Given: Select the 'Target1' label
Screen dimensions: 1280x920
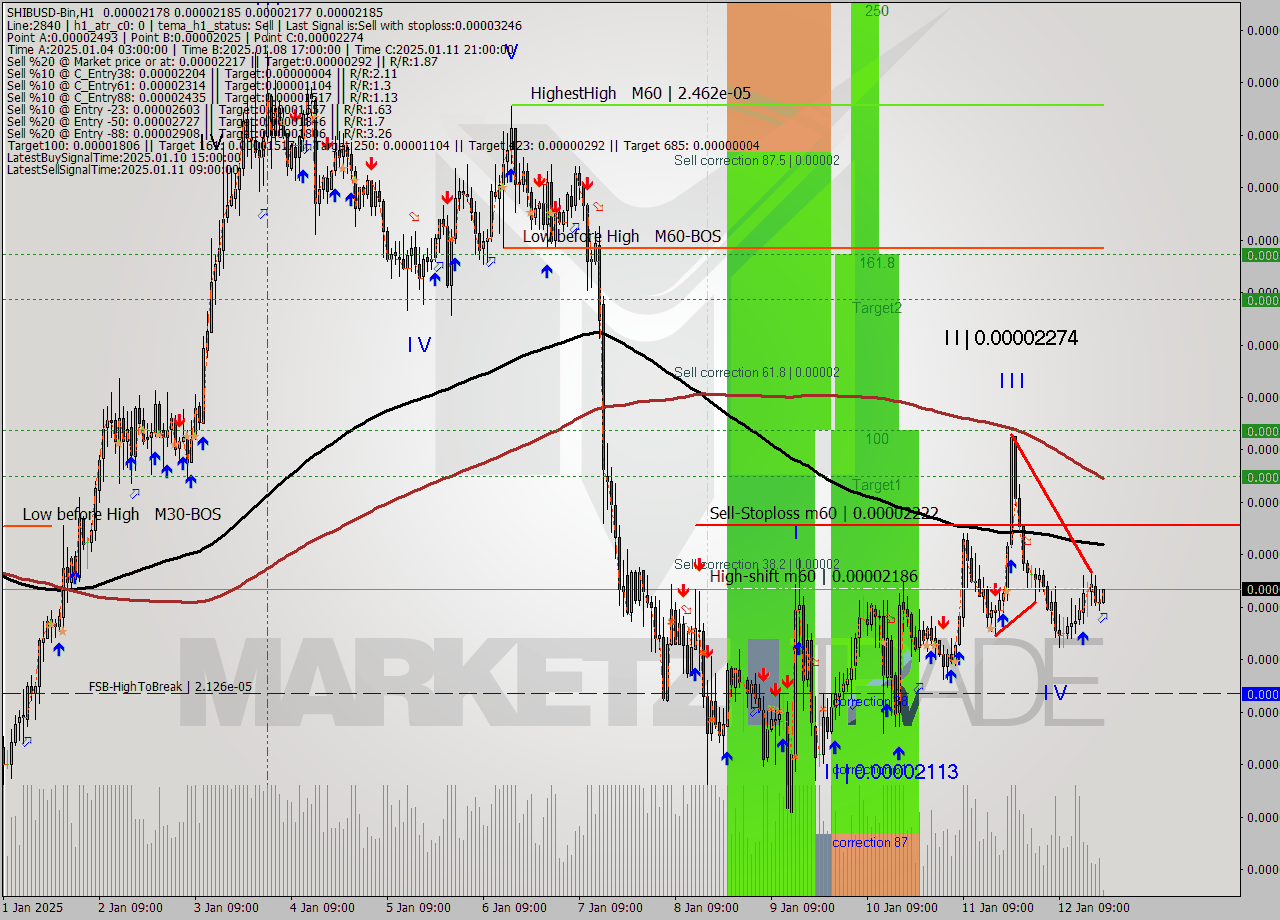Looking at the screenshot, I should [x=877, y=485].
